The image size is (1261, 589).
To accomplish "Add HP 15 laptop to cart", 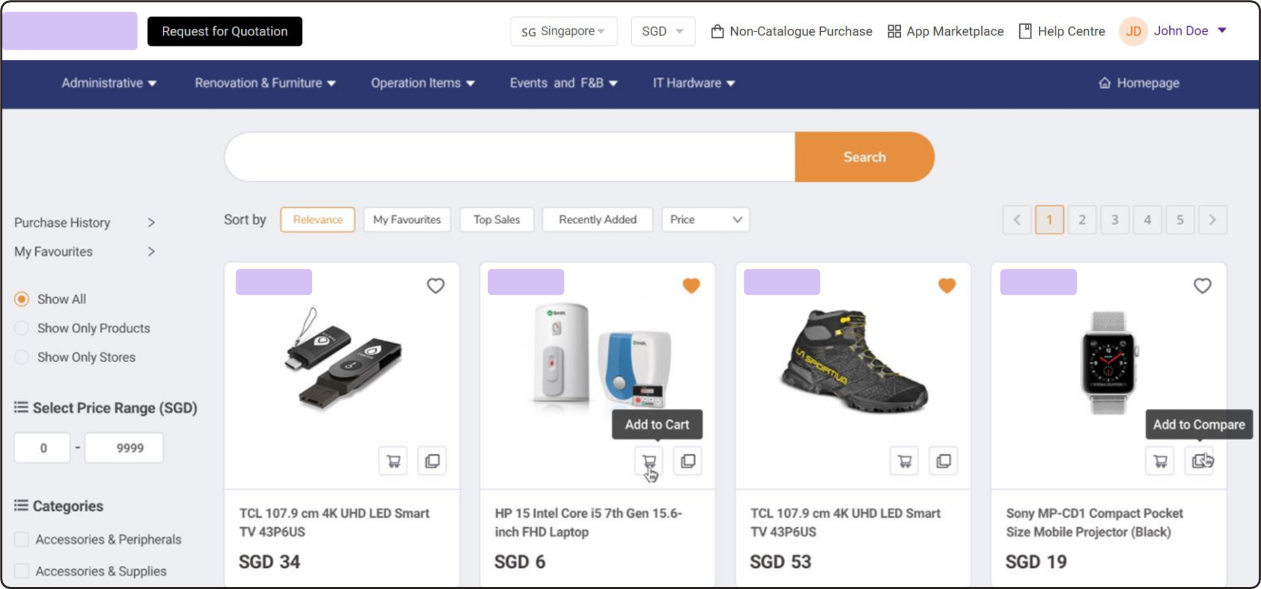I will click(649, 461).
